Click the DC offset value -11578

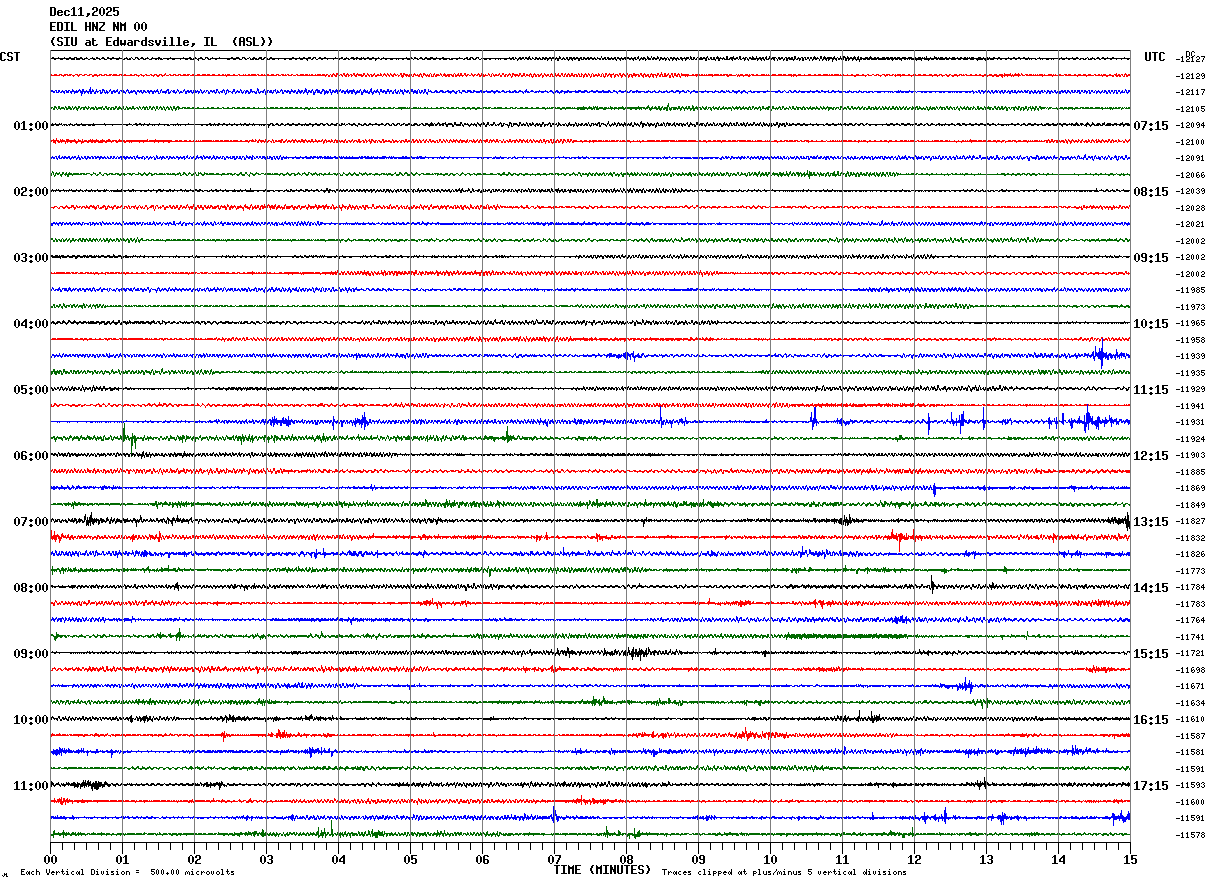coord(1190,835)
